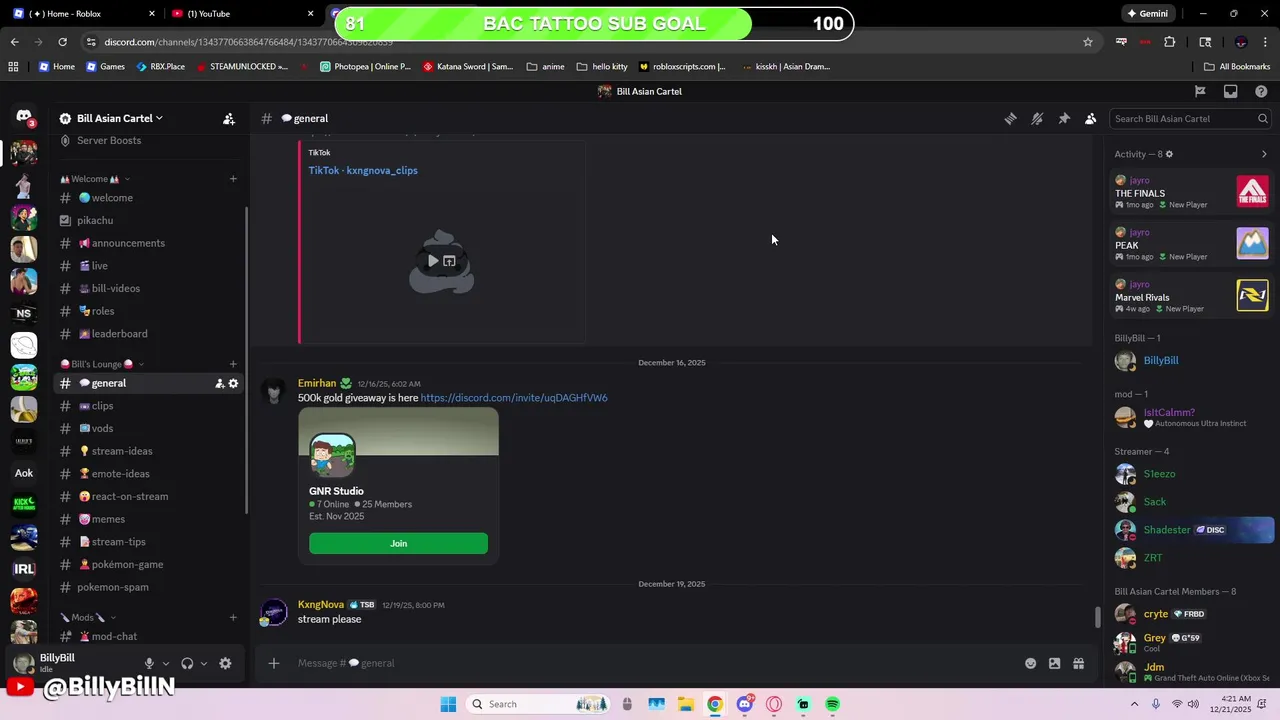Focus the Message #general text box
This screenshot has width=1280, height=720.
tap(655, 663)
